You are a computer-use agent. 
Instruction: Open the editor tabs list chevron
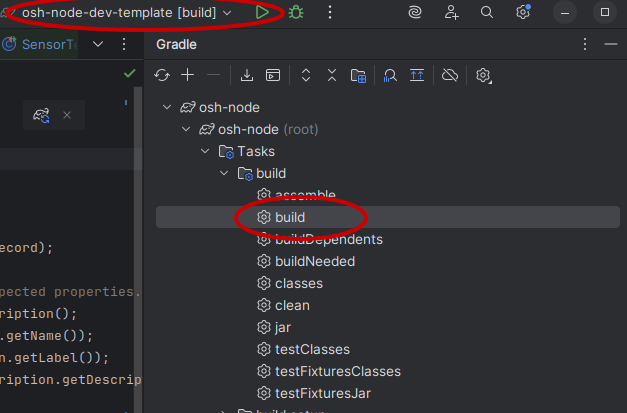click(x=98, y=44)
